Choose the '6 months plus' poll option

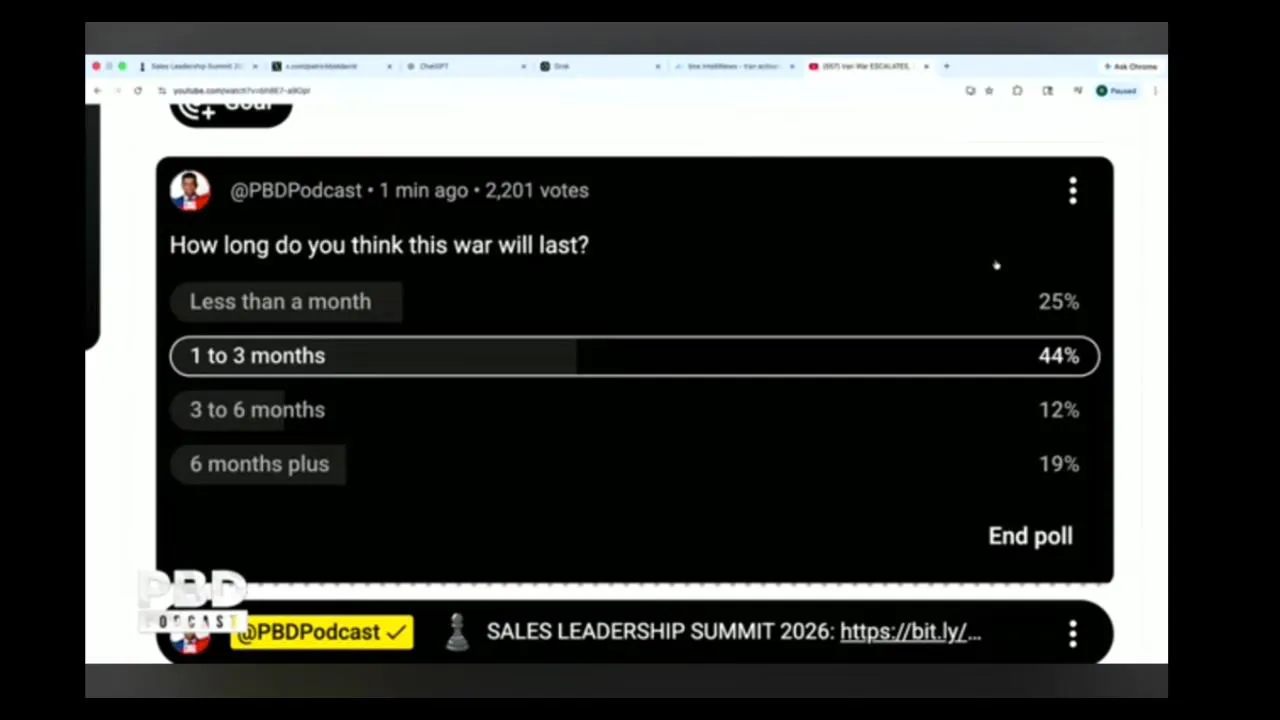[634, 464]
